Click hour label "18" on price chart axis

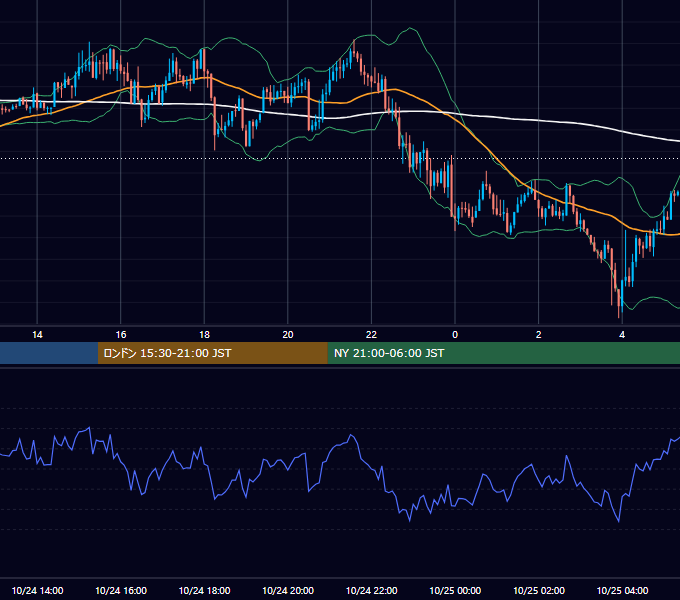tap(204, 335)
